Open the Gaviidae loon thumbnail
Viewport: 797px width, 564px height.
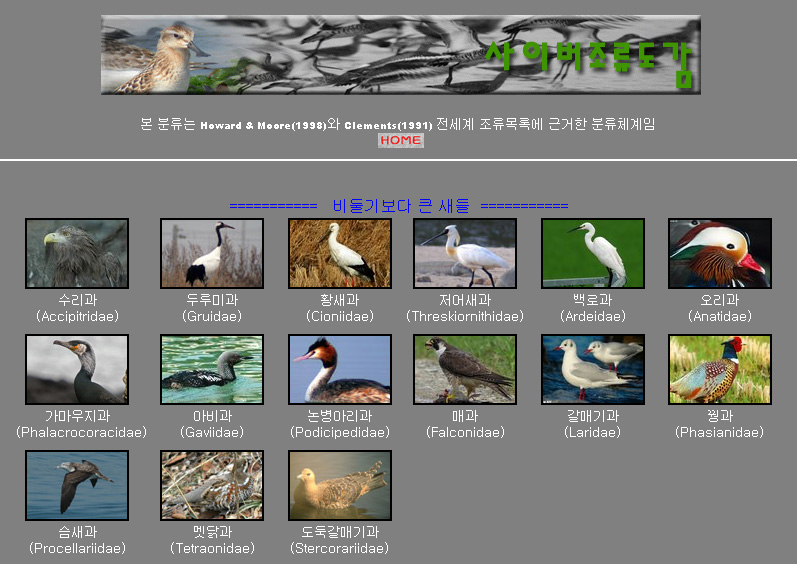pyautogui.click(x=212, y=369)
